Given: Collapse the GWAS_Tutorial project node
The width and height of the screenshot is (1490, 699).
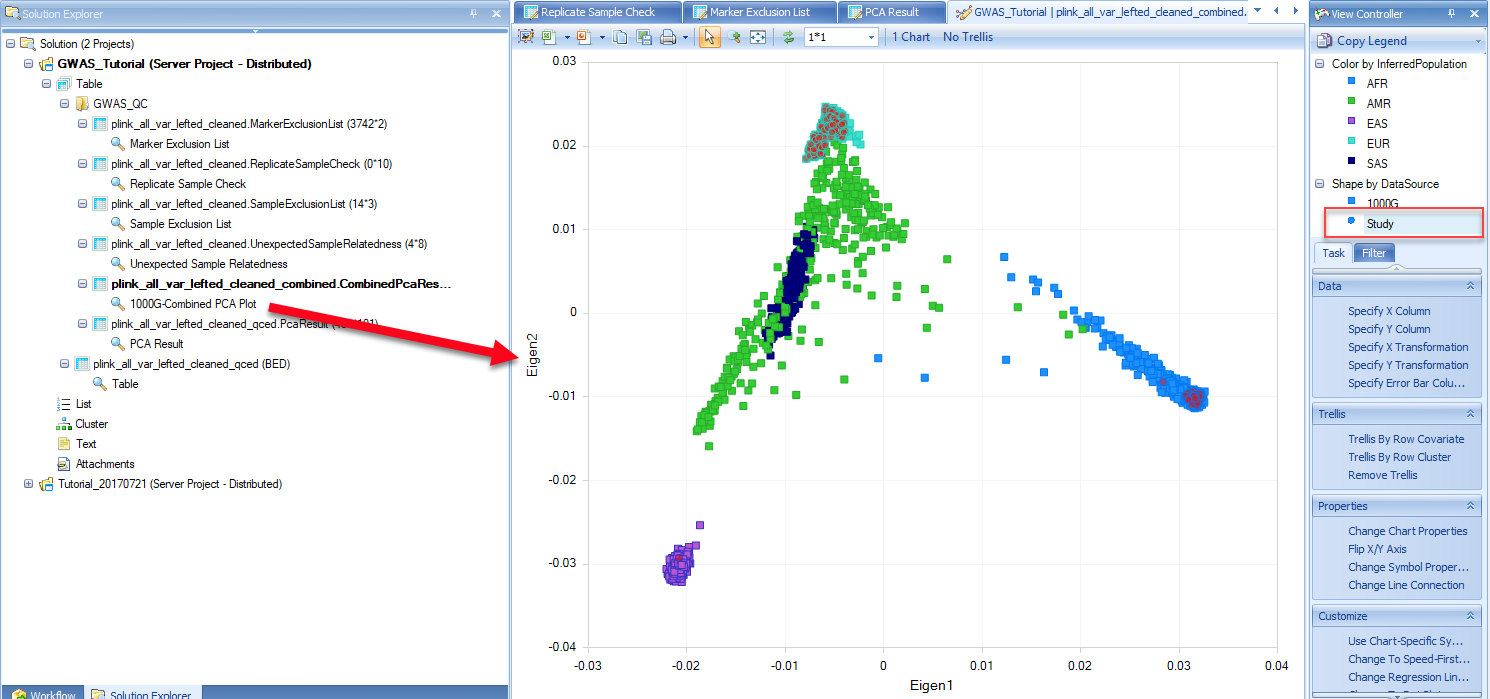Looking at the screenshot, I should (x=28, y=64).
